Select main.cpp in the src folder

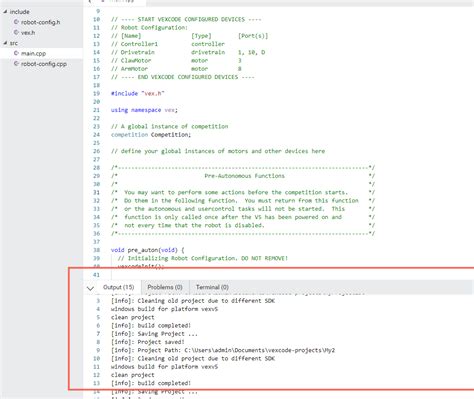point(33,53)
